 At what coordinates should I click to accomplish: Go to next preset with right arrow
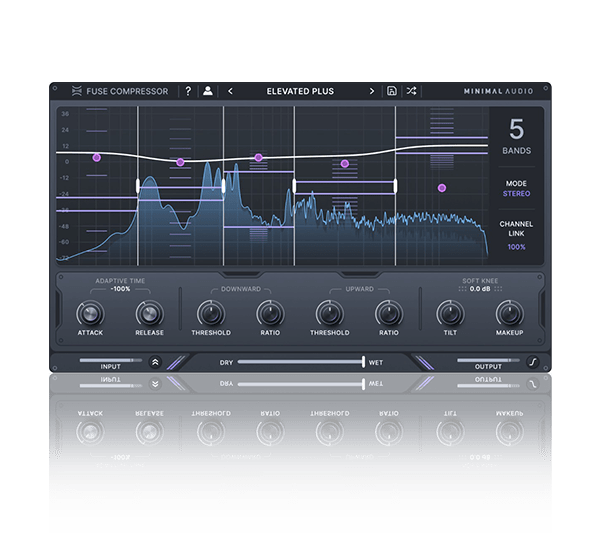[372, 91]
